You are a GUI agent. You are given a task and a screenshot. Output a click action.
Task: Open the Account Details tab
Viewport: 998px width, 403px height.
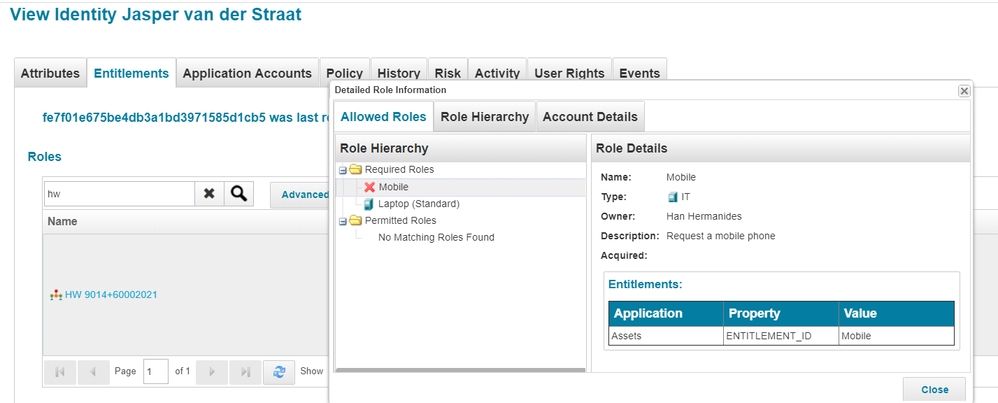(589, 117)
